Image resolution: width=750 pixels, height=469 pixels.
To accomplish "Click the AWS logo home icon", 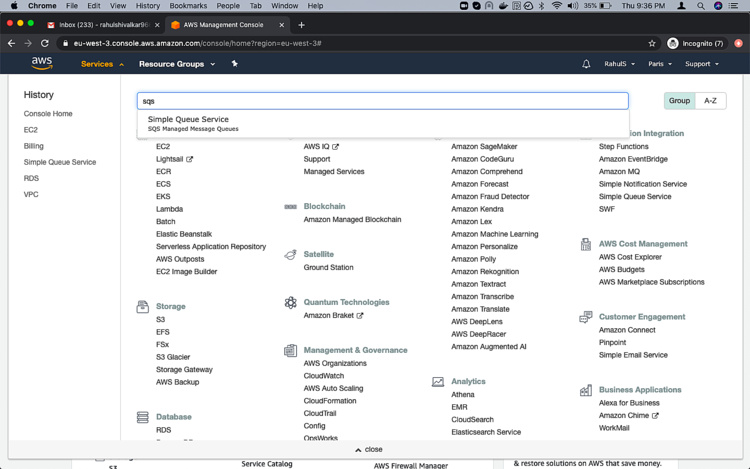I will click(42, 63).
